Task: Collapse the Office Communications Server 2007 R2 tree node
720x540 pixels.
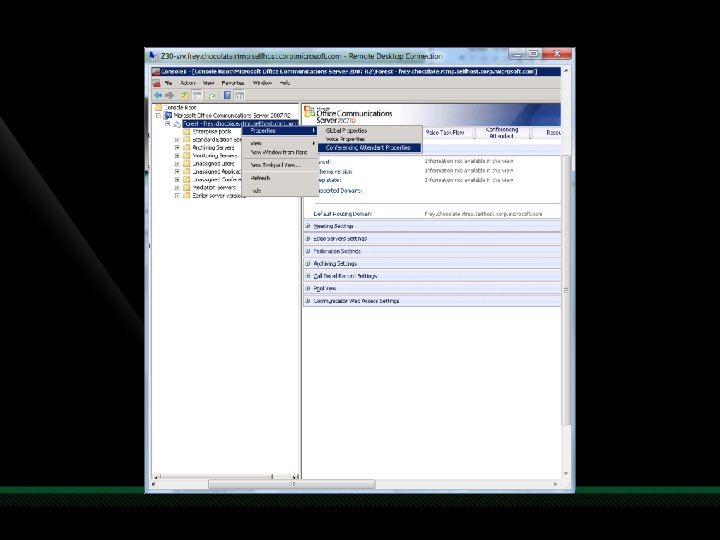Action: [x=159, y=115]
